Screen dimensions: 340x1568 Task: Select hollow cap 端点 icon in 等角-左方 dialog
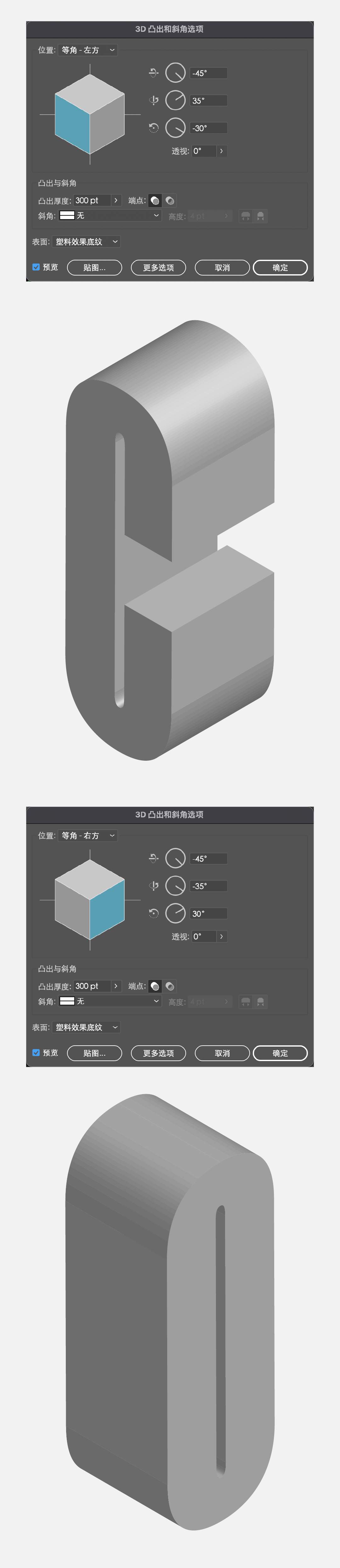click(170, 200)
